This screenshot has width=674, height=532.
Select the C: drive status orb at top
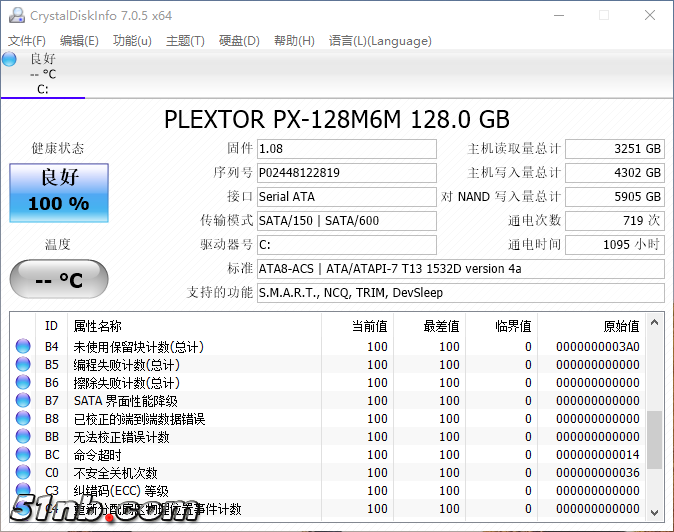pos(9,59)
